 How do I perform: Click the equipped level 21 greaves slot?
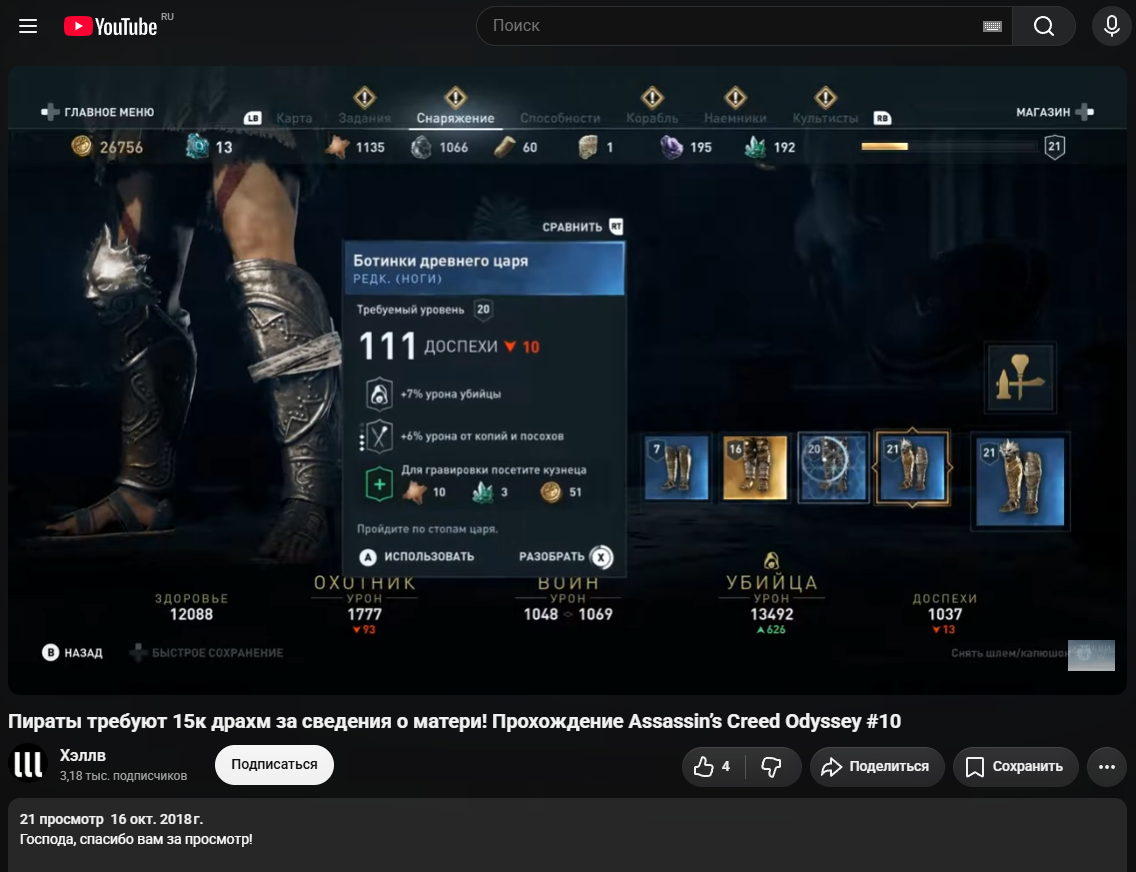coord(1020,482)
